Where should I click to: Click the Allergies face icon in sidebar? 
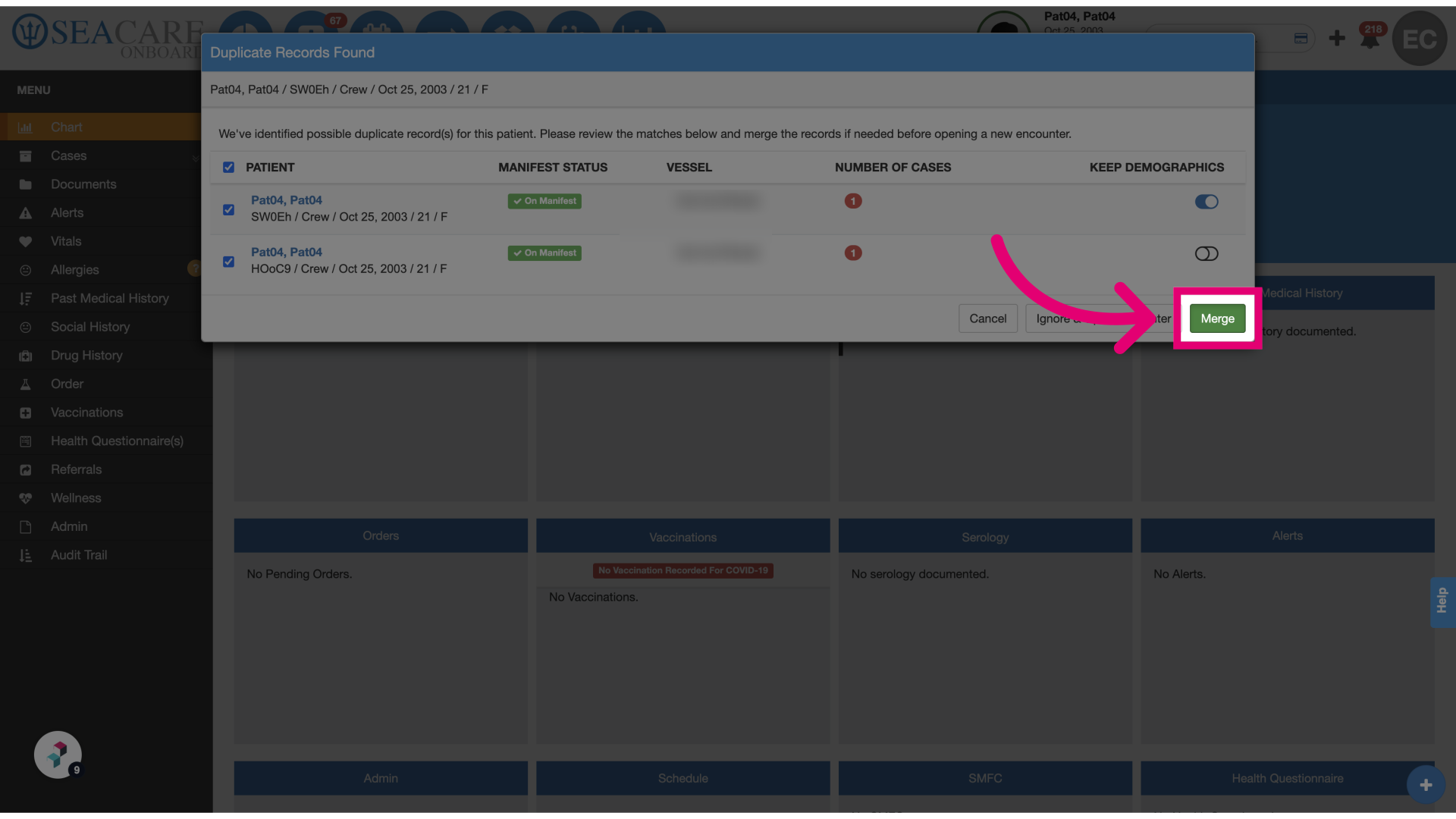click(x=25, y=270)
